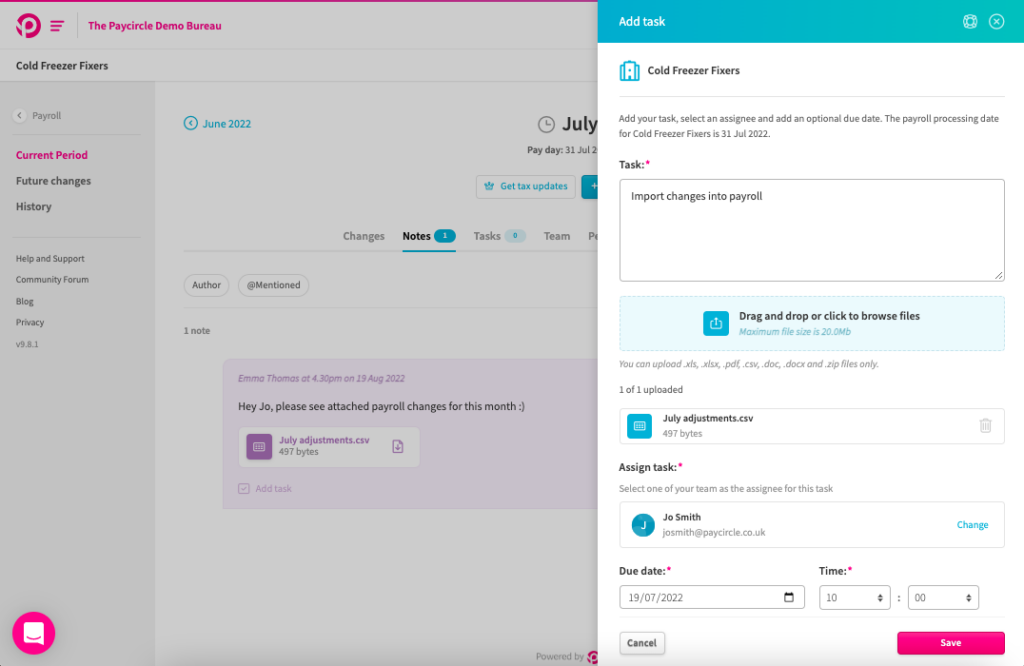Open the due date calendar picker
This screenshot has height=666, width=1024.
(x=792, y=597)
